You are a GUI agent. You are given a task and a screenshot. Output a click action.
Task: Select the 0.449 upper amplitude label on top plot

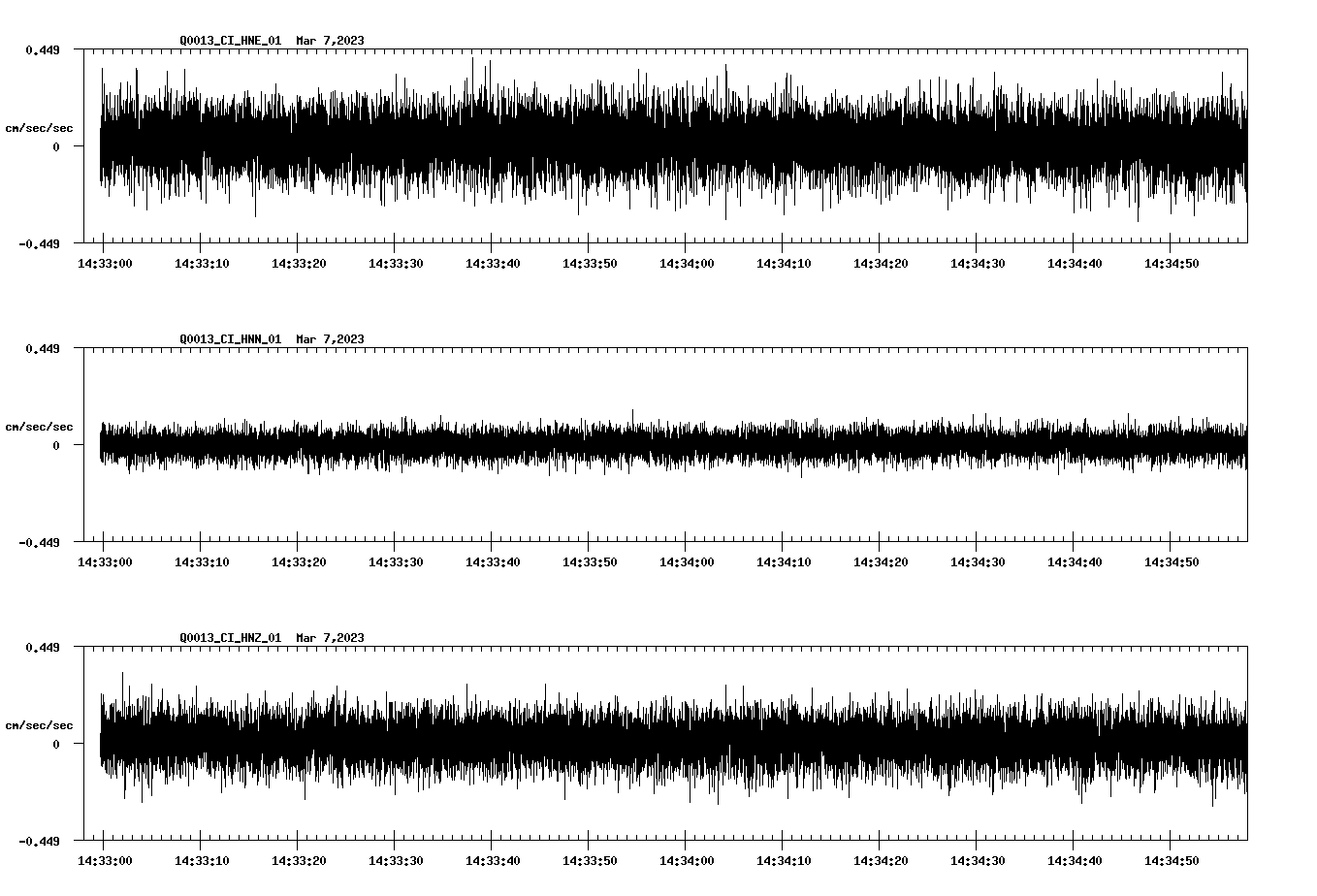click(x=44, y=48)
